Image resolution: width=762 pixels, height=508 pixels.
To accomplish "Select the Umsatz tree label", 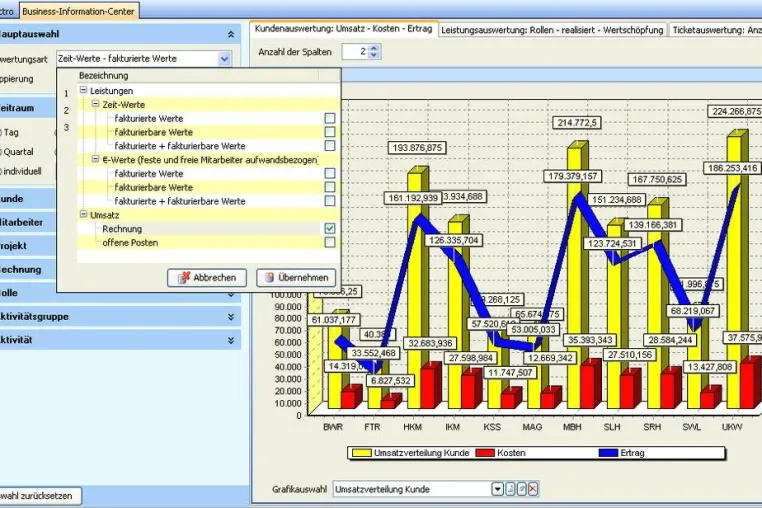I will click(x=104, y=215).
